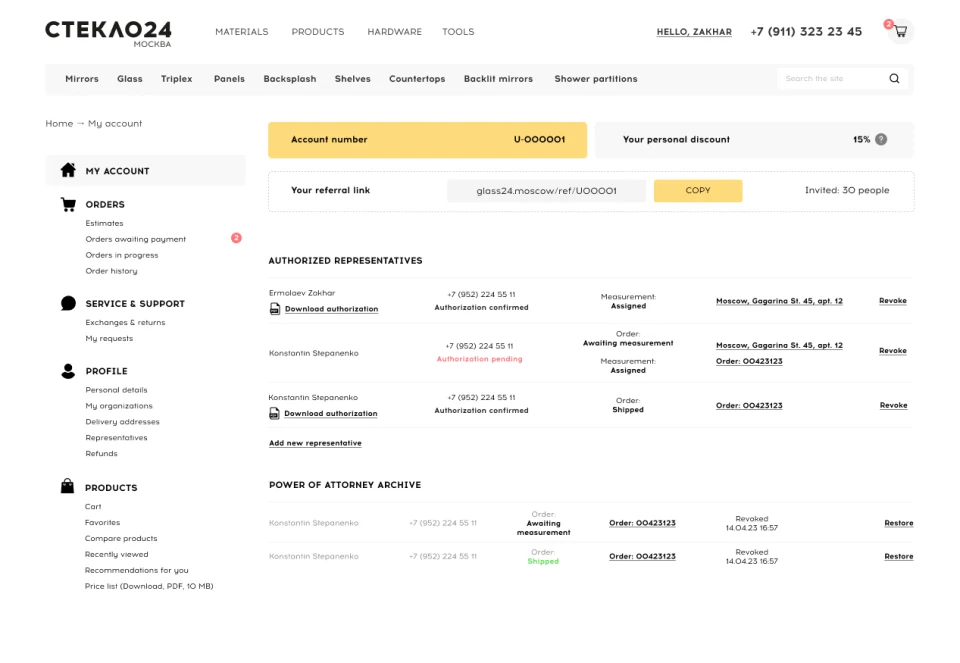The height and width of the screenshot is (663, 960).
Task: Open Delivery addresses
Action: click(122, 422)
